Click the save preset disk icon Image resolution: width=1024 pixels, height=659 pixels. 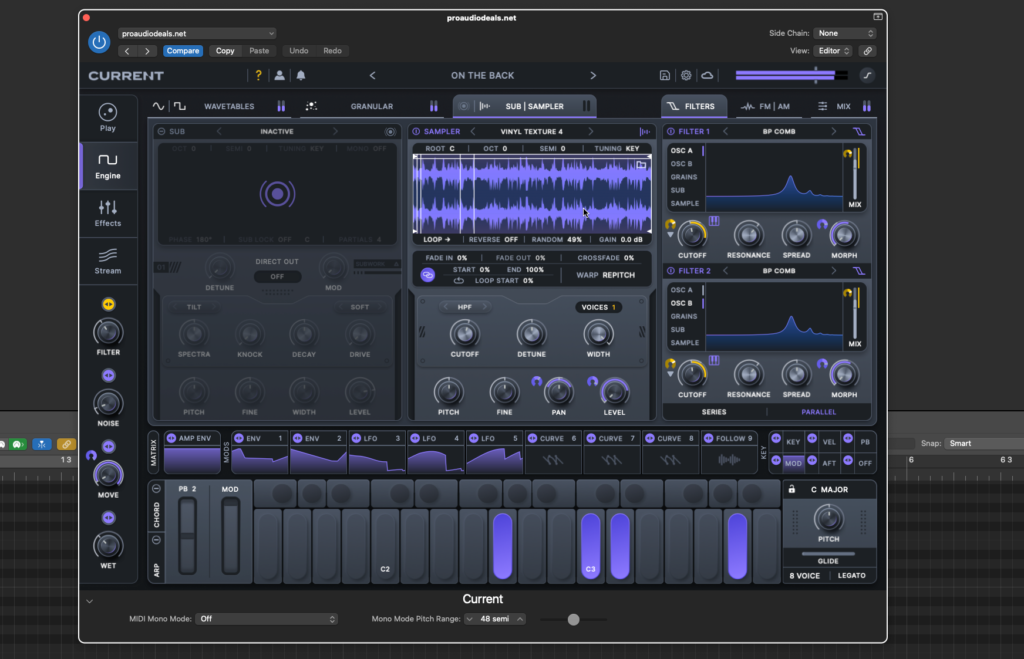(664, 75)
